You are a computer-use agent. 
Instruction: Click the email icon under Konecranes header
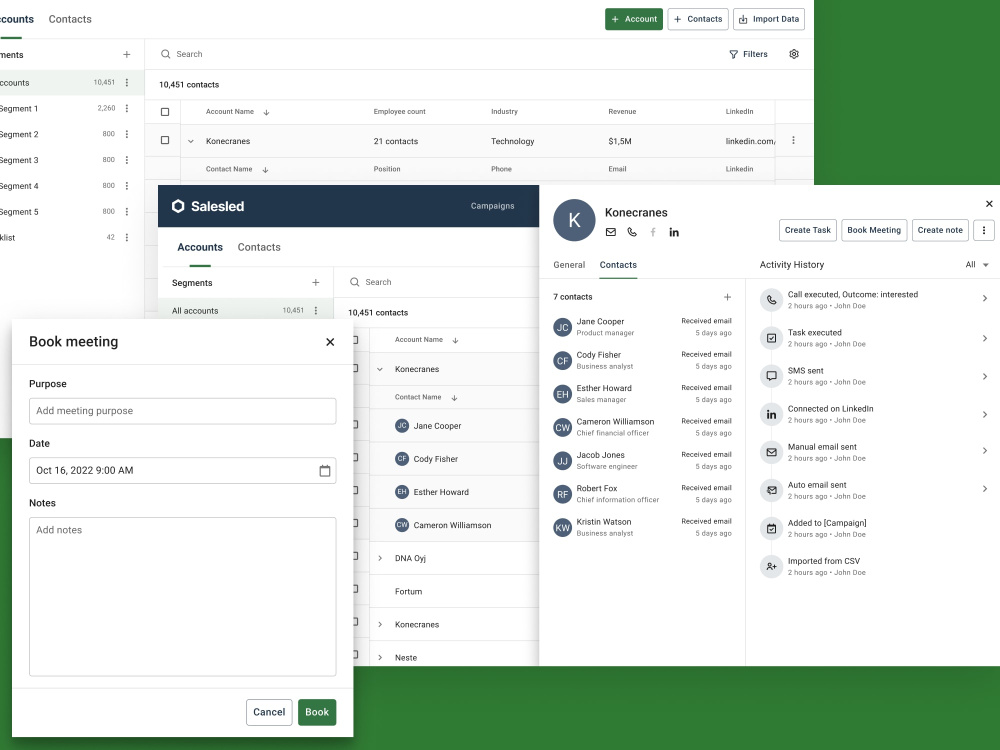pyautogui.click(x=610, y=232)
